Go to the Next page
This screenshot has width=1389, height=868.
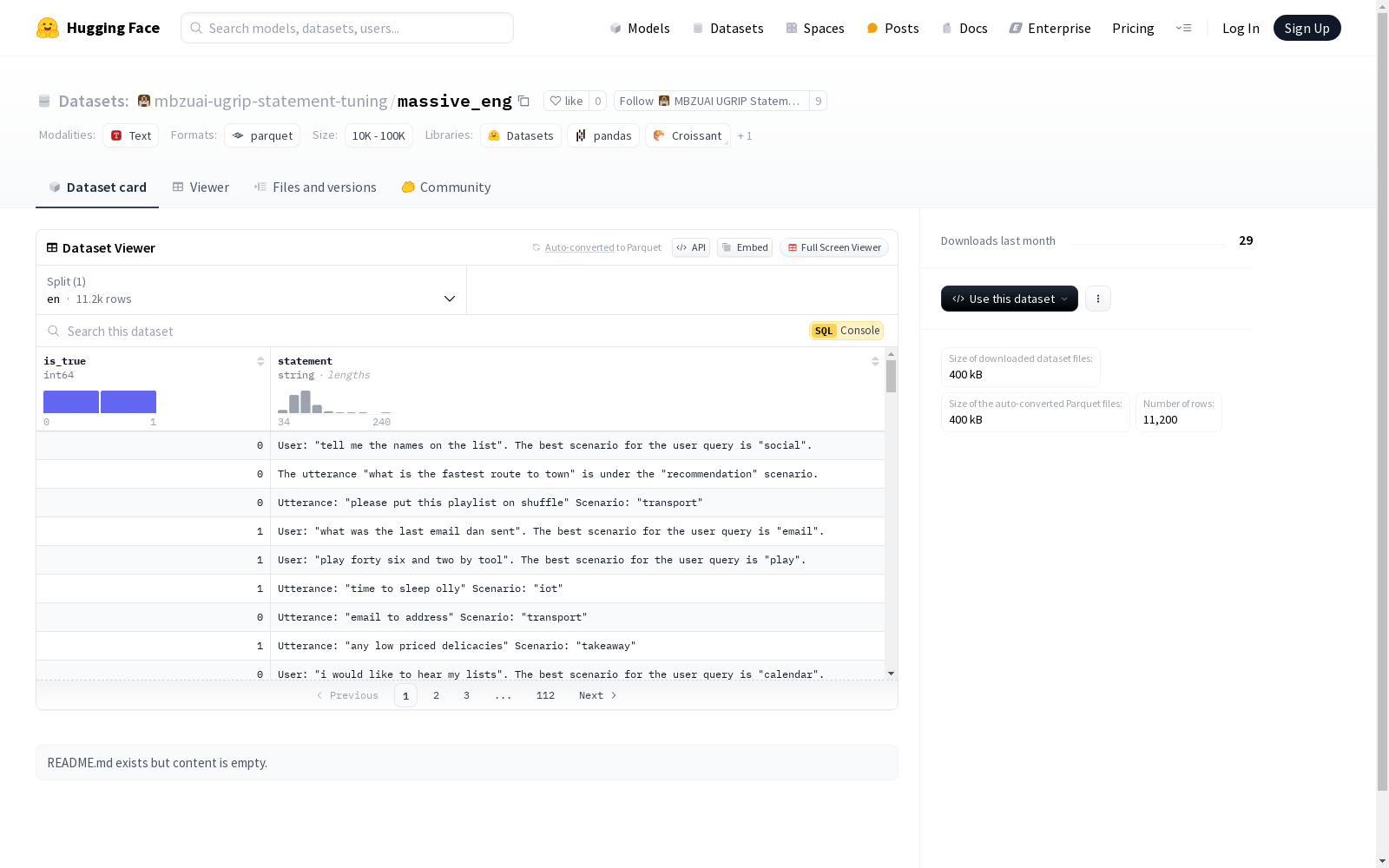coord(598,695)
